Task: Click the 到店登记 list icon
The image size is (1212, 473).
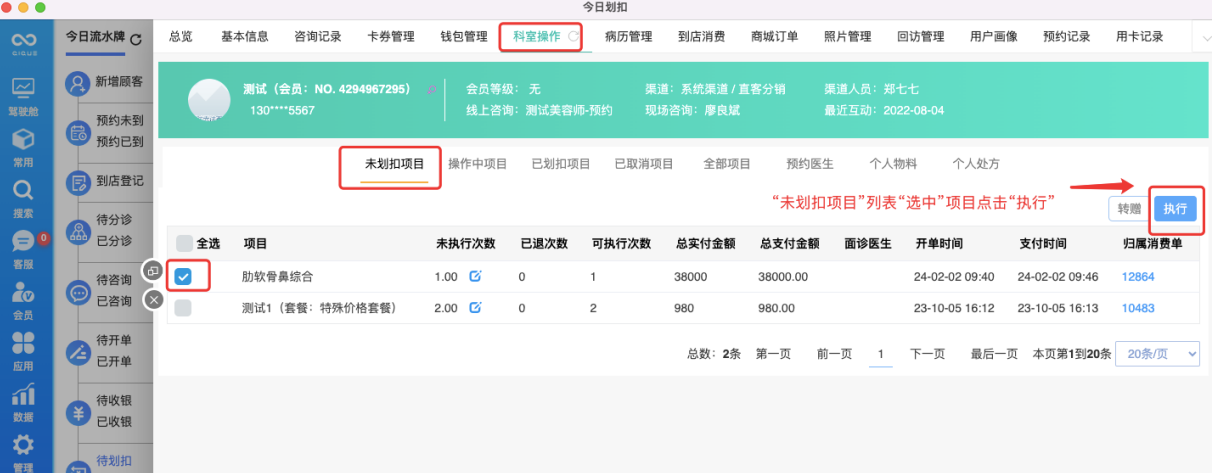Action: [x=78, y=182]
